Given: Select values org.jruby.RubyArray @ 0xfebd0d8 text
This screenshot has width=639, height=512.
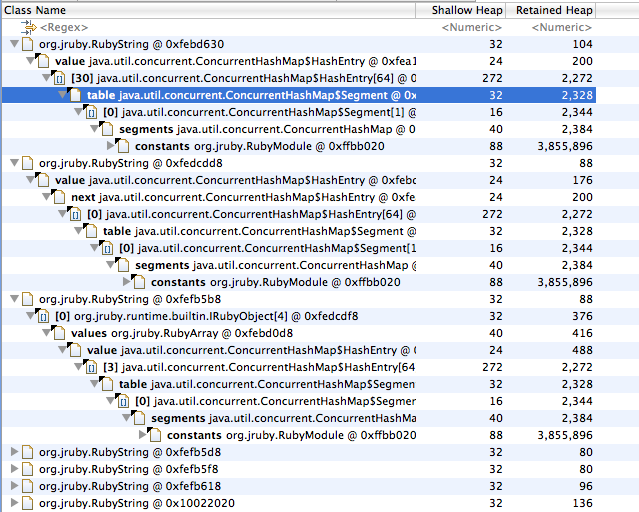Looking at the screenshot, I should [x=182, y=333].
